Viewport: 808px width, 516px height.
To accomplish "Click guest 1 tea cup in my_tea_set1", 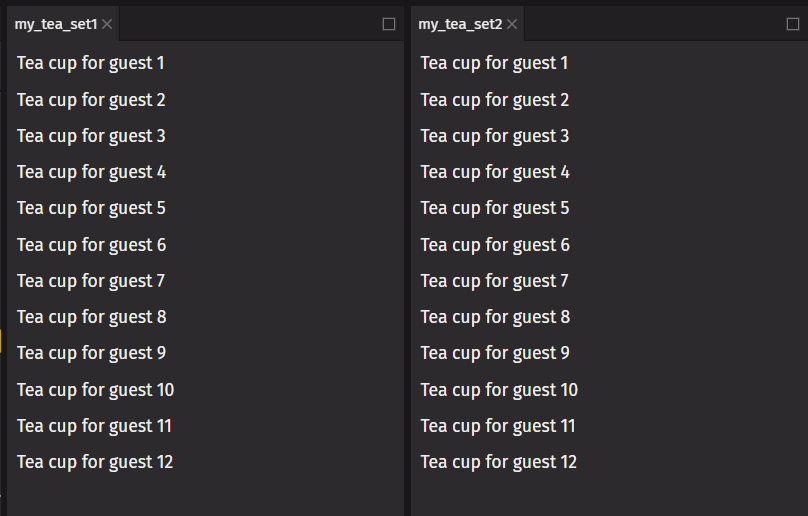I will tap(91, 63).
